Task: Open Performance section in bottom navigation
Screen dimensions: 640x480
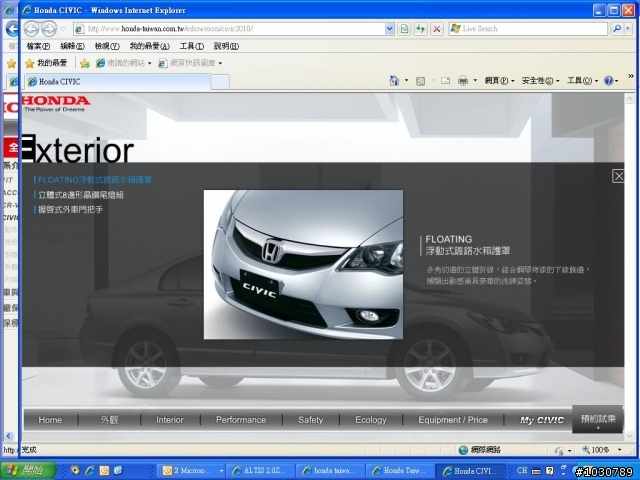Action: click(x=241, y=420)
